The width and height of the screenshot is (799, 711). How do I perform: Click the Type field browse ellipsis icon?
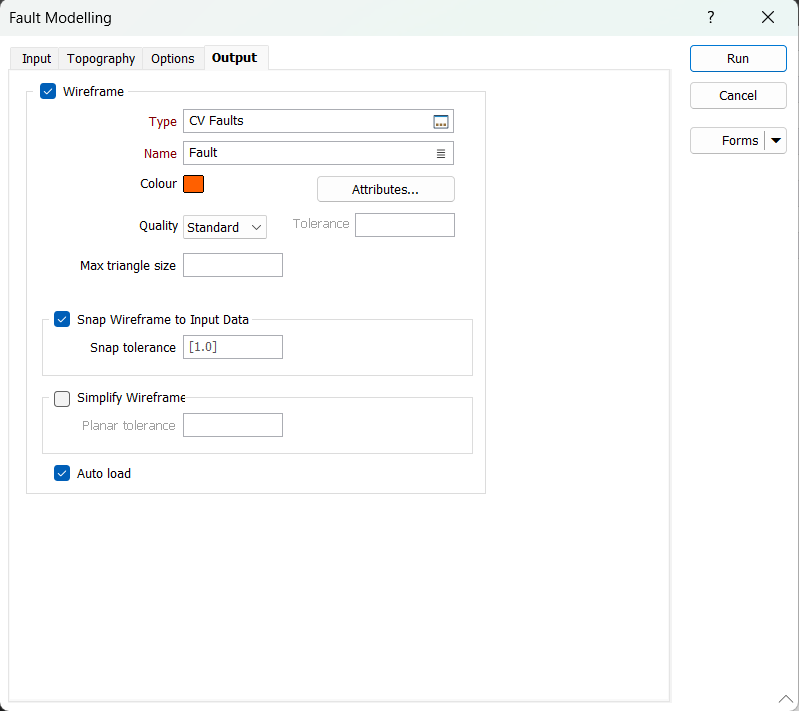(441, 122)
